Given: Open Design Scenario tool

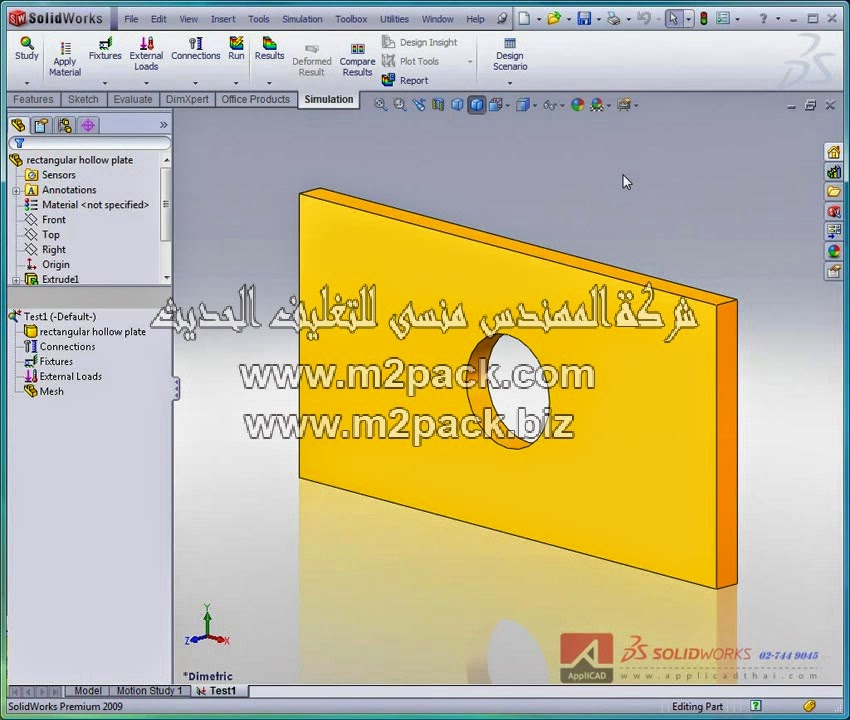Looking at the screenshot, I should click(x=510, y=54).
